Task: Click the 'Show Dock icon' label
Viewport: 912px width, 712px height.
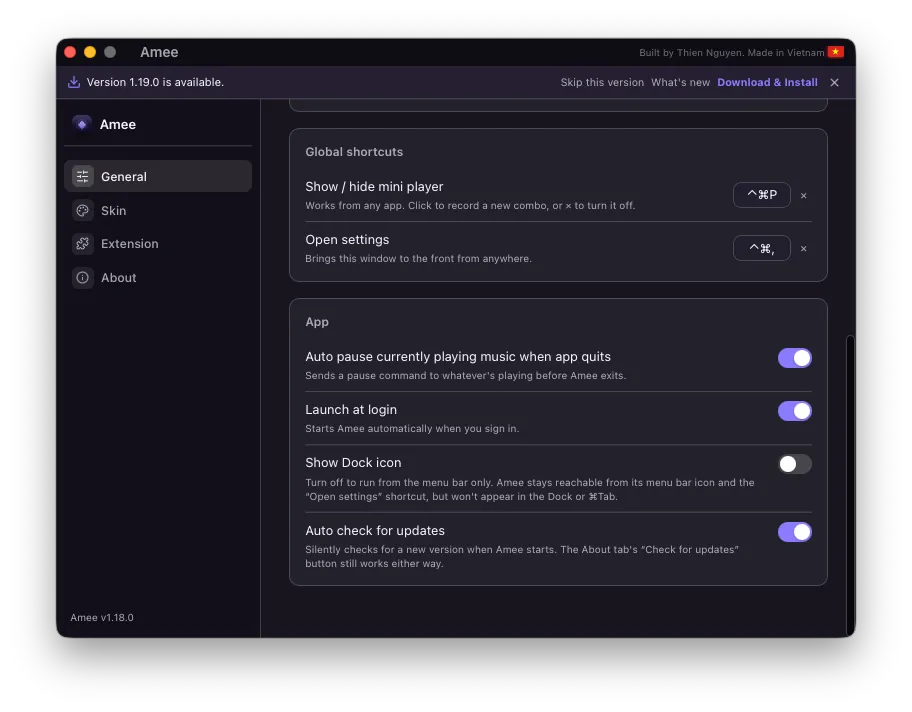Action: [353, 462]
